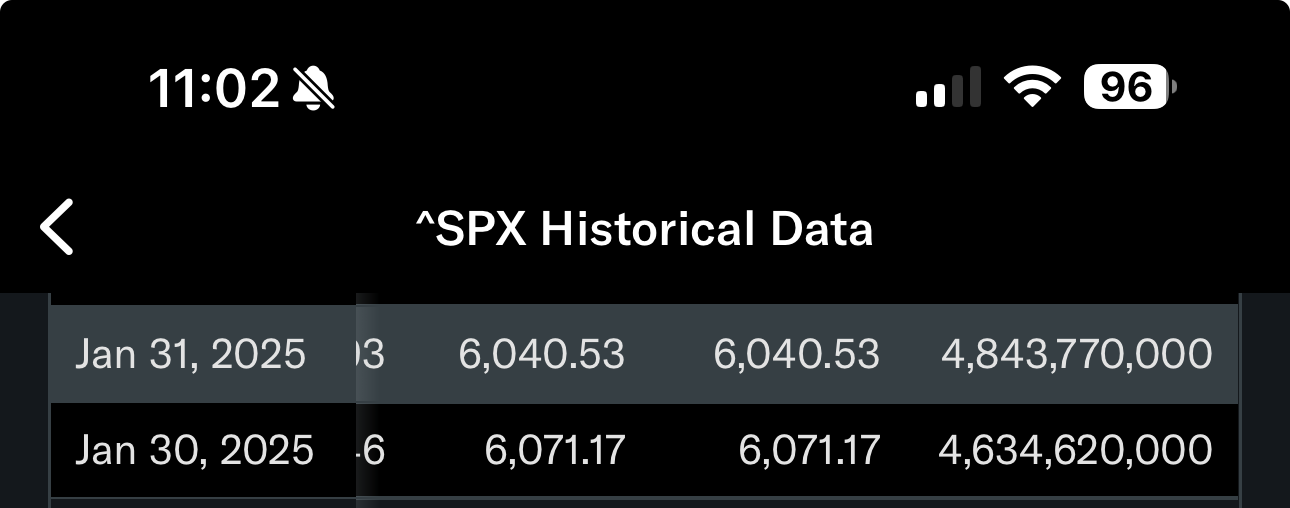Click the partially hidden 03 value
Viewport: 1290px width, 508px height.
click(x=371, y=354)
